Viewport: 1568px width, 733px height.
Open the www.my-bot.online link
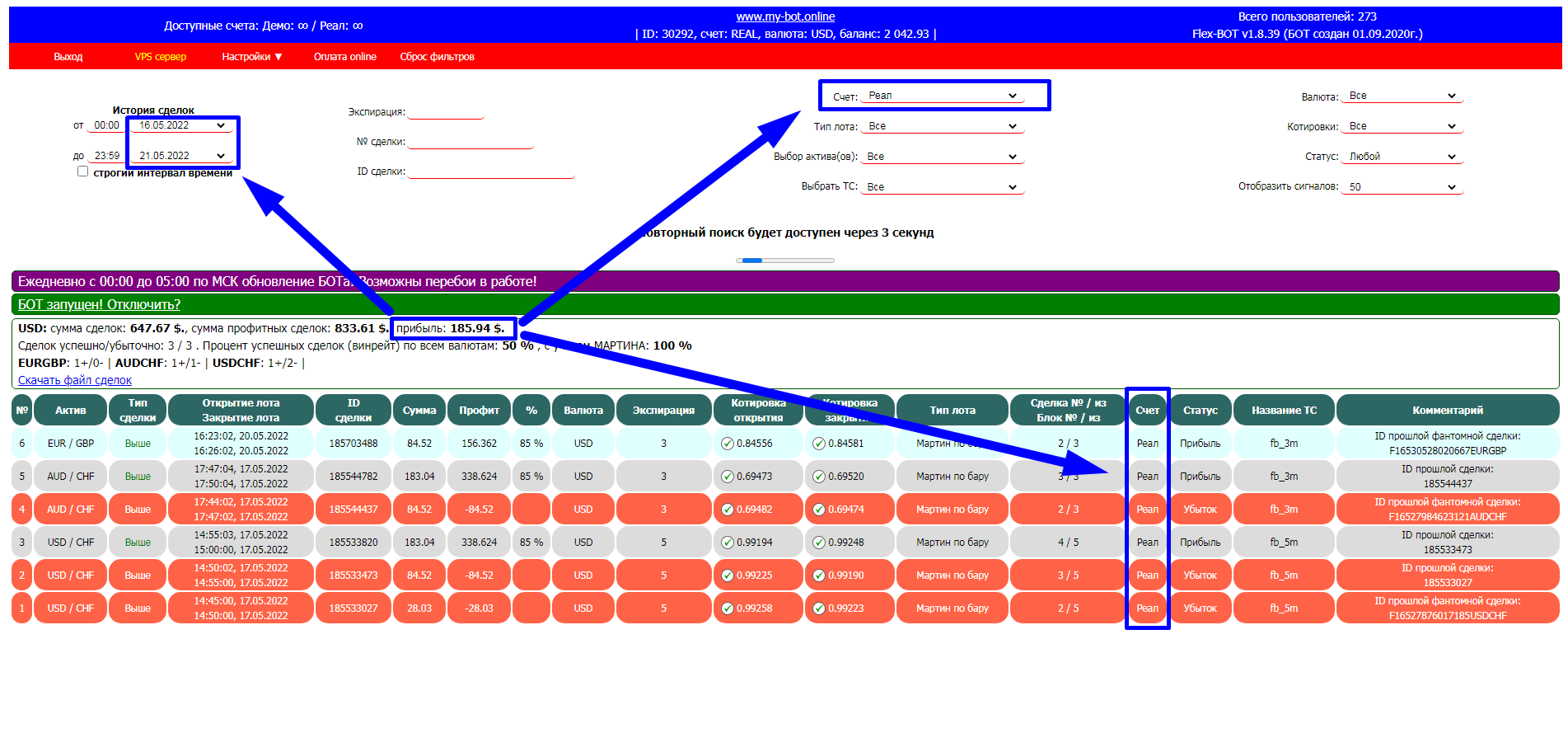785,16
